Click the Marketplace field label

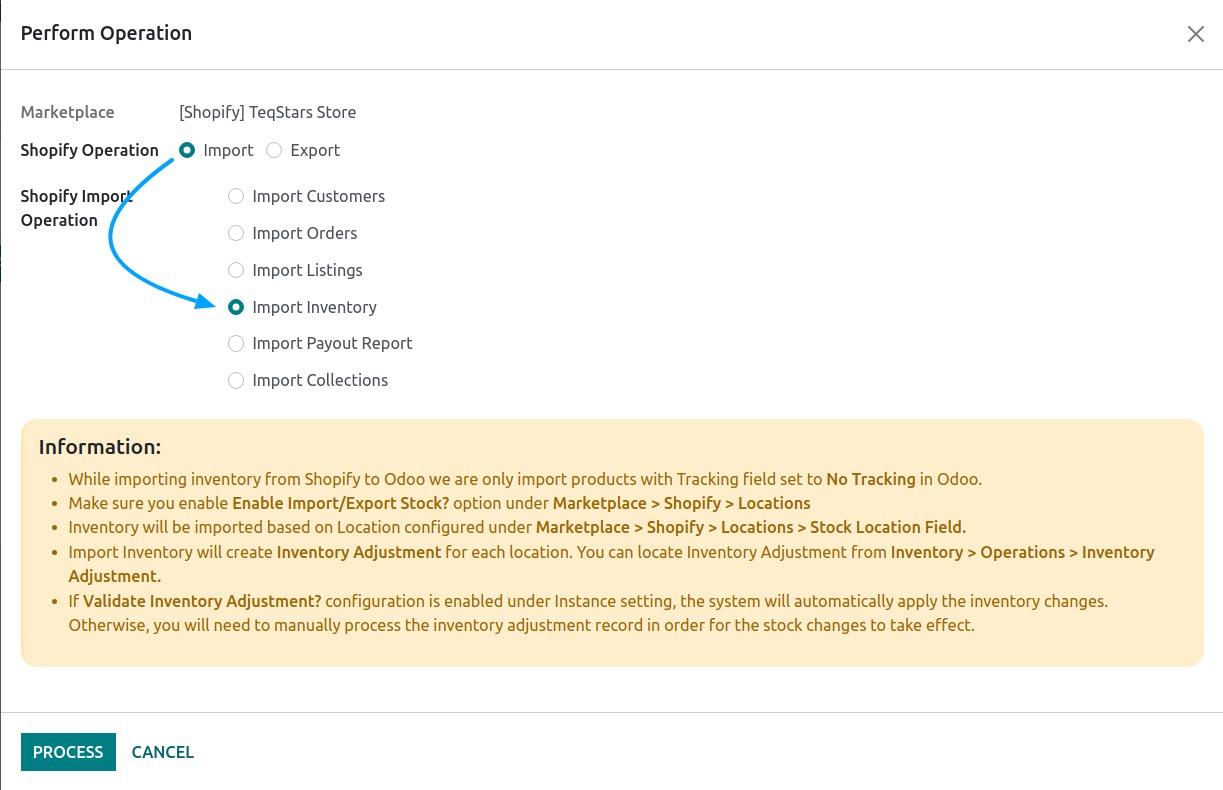[x=68, y=112]
